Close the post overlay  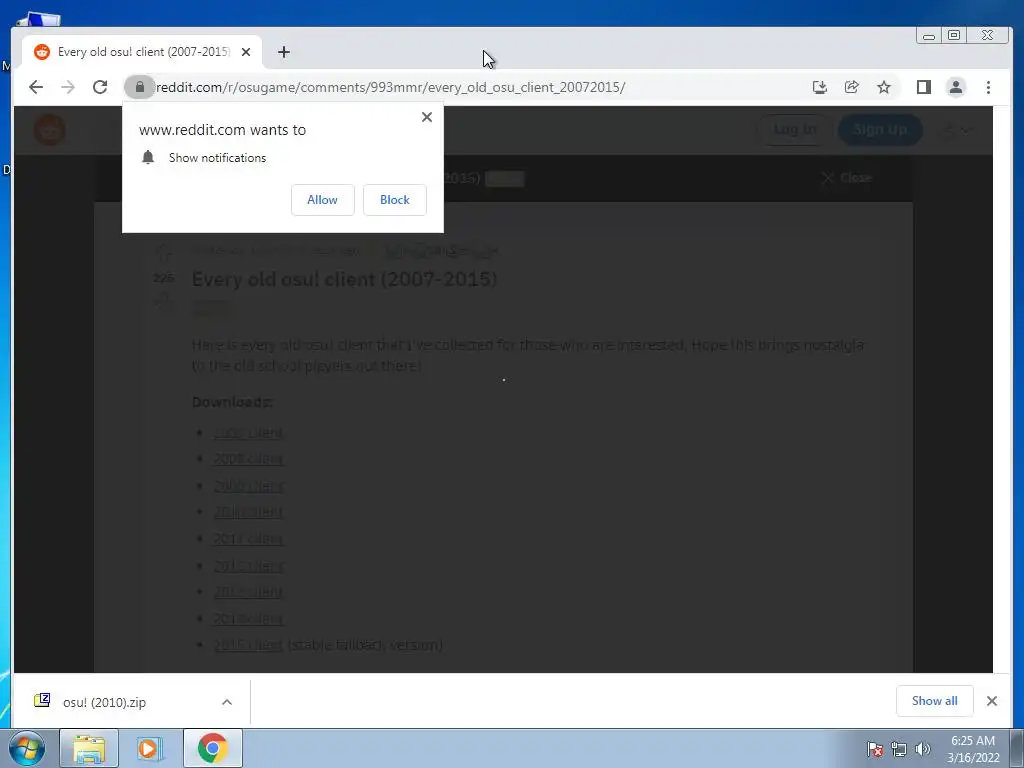point(846,178)
